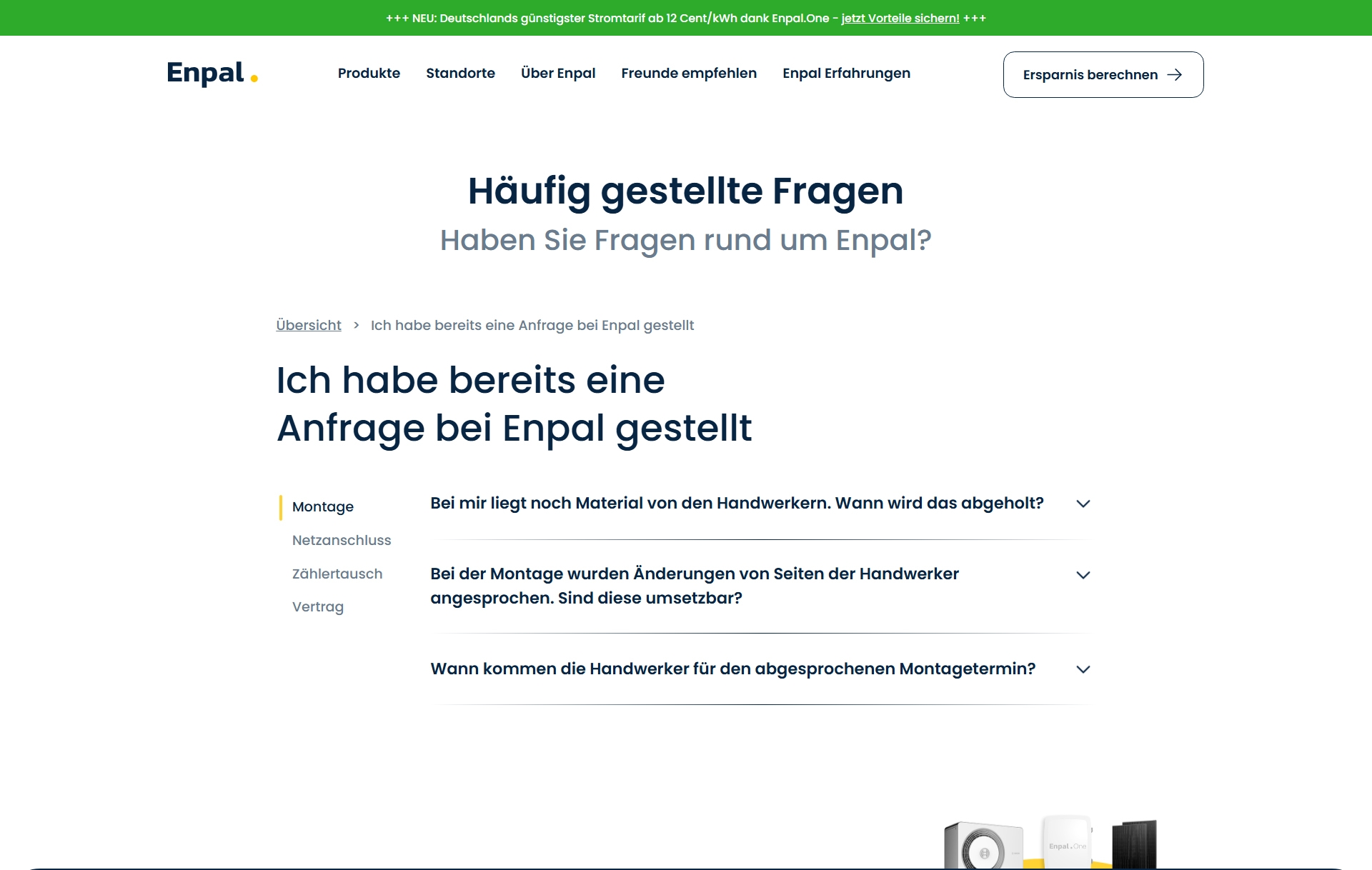
Task: Expand the leftover material pickup question chevron
Action: [1083, 504]
